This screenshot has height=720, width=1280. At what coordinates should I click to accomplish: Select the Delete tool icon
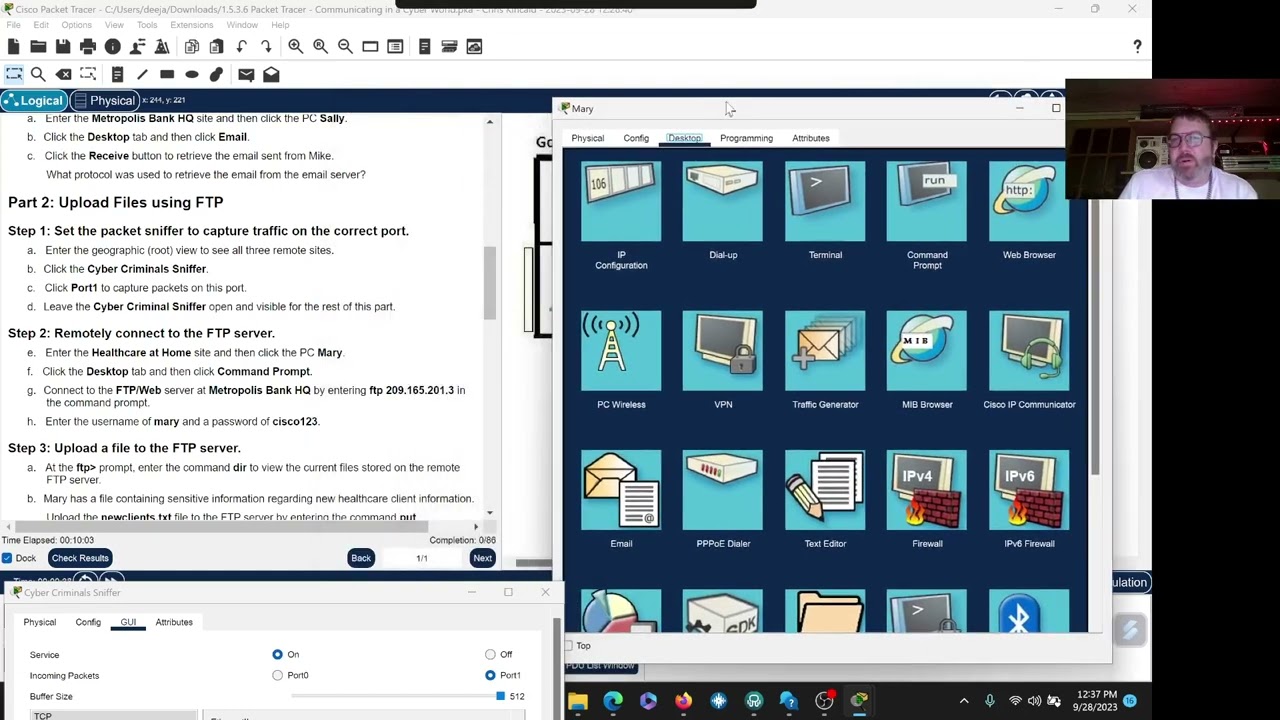(63, 74)
